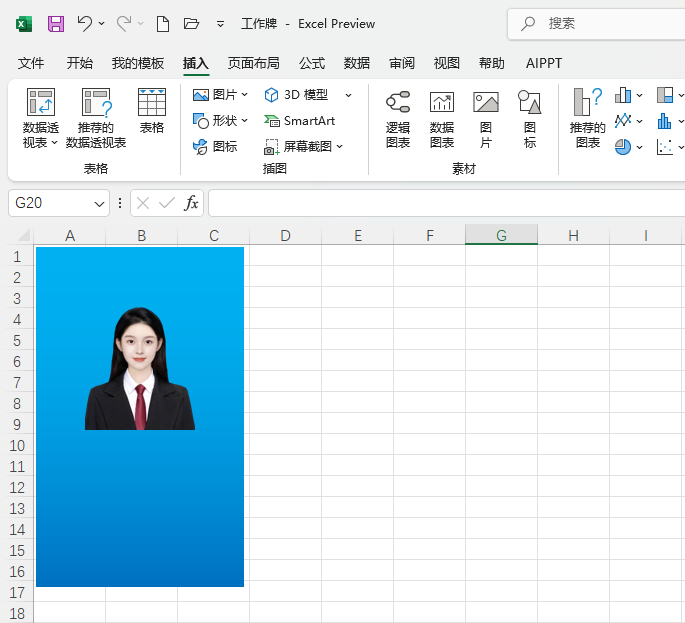Click the Excel app logo icon

[24, 24]
